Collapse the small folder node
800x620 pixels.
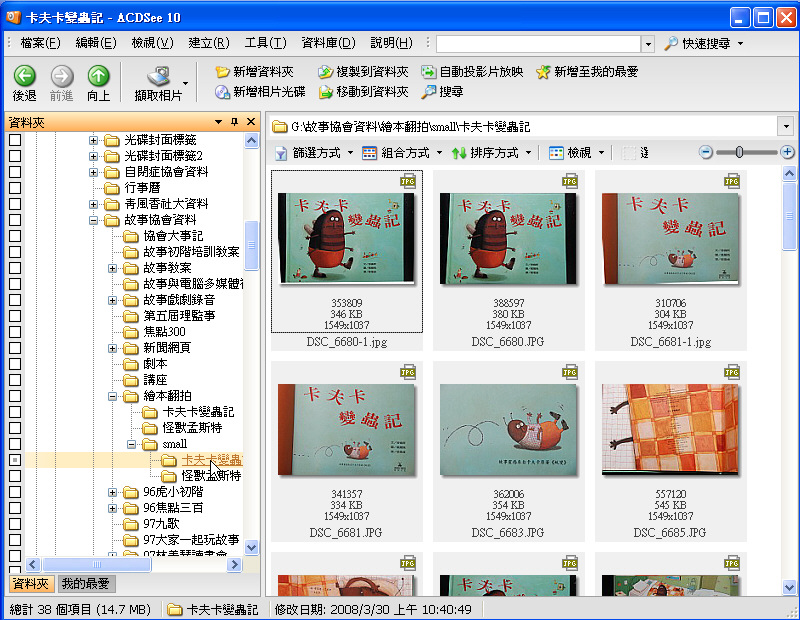[131, 444]
